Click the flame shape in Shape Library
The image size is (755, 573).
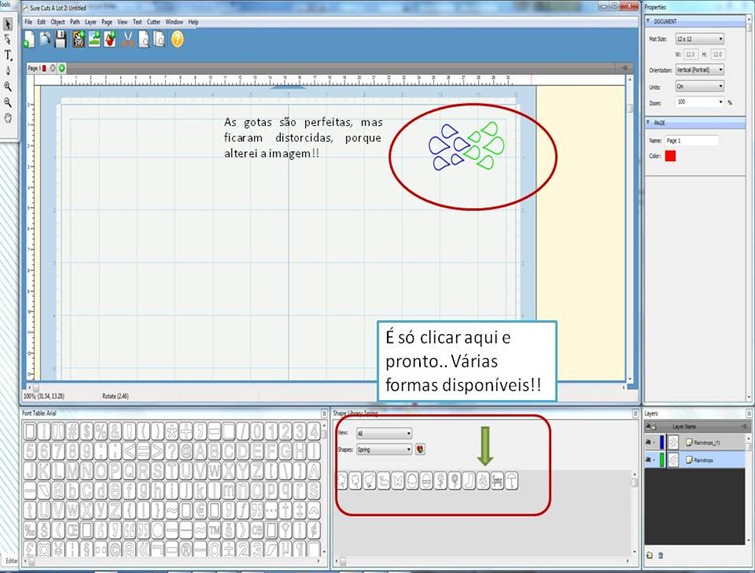click(x=483, y=481)
